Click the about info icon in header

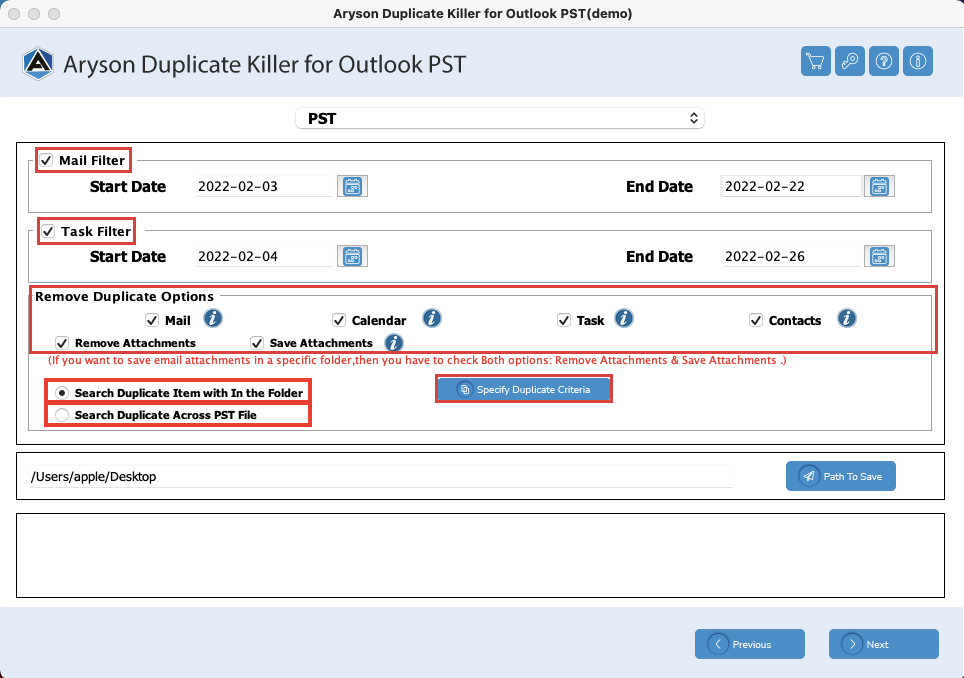click(918, 61)
